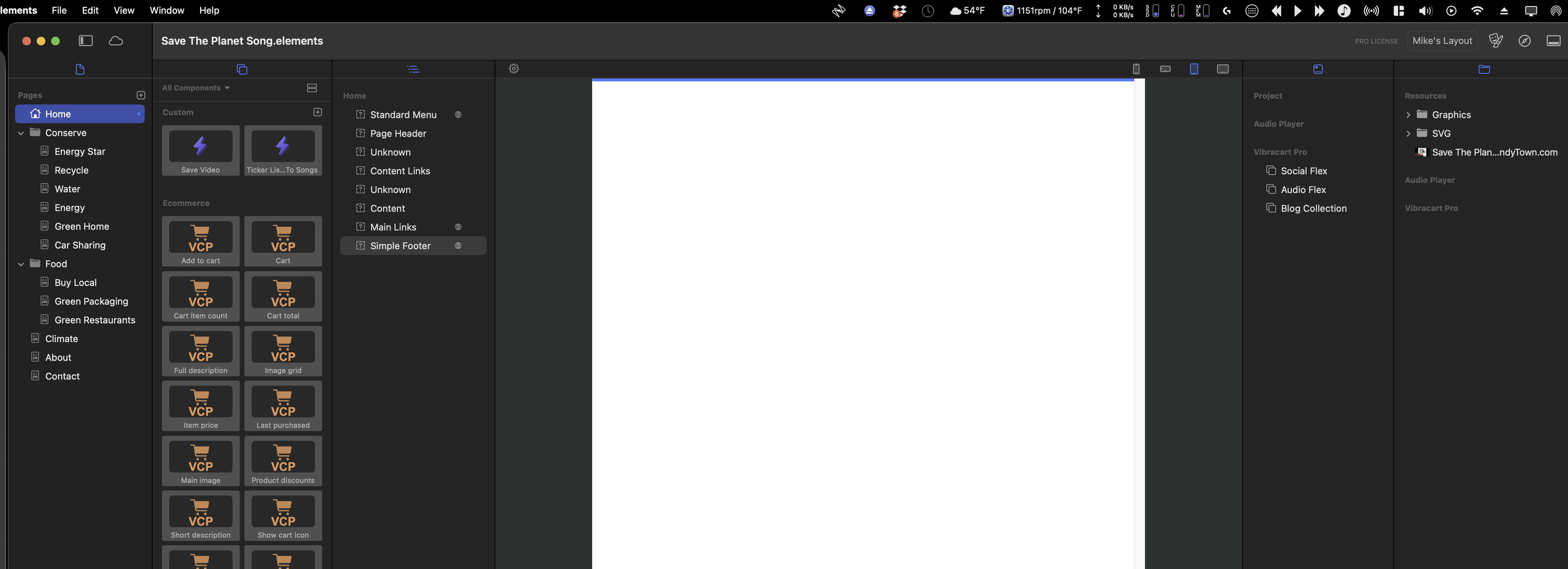Collapse the Conserve folder
1568x569 pixels.
pyautogui.click(x=21, y=133)
